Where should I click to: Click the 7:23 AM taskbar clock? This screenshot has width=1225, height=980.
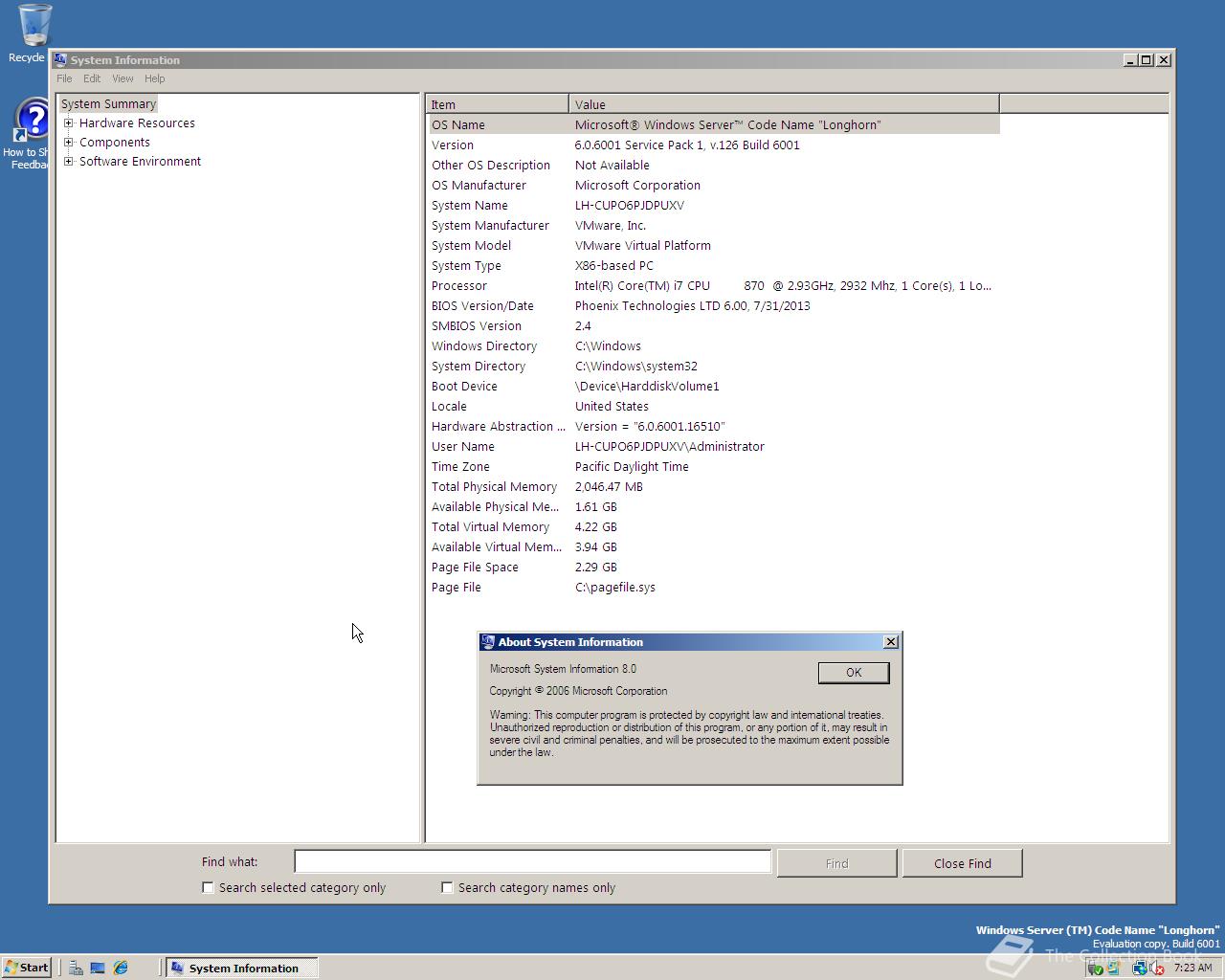(x=1192, y=968)
